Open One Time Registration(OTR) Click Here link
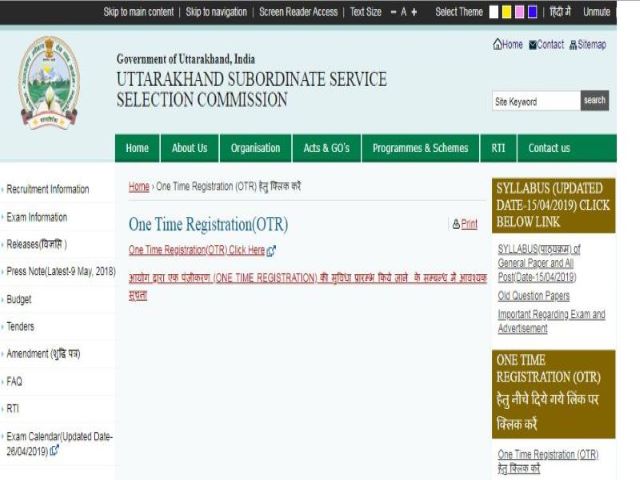640x480 pixels. click(197, 250)
